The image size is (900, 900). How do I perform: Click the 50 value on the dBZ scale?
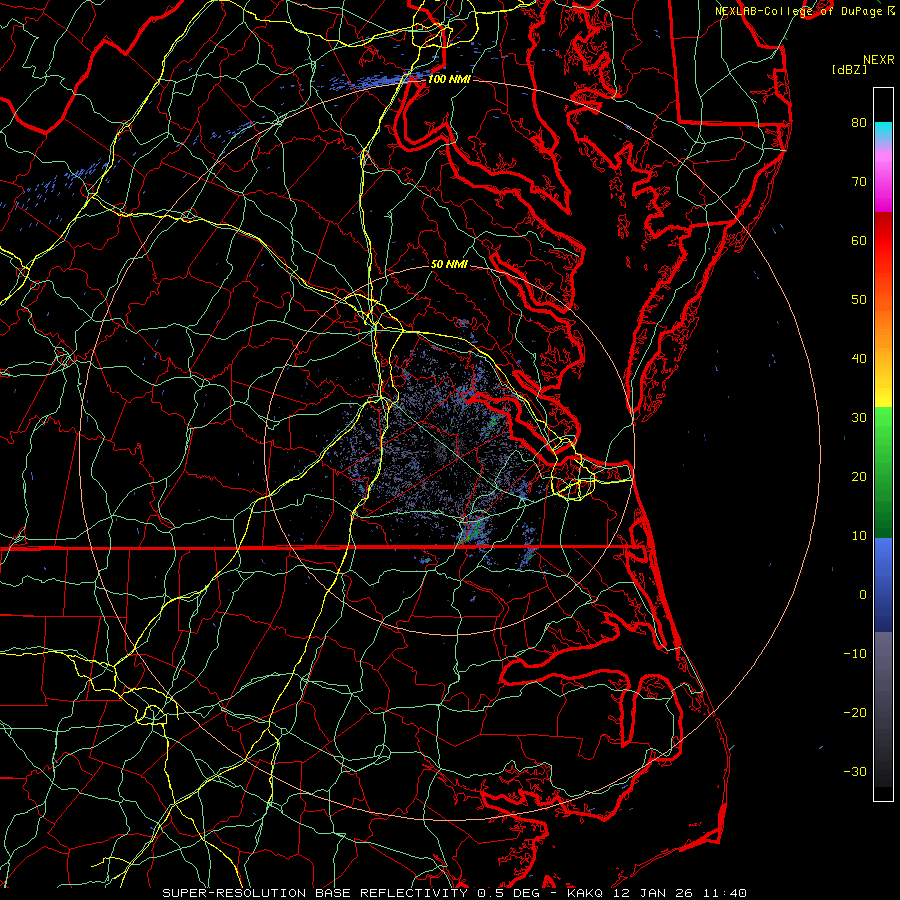(x=859, y=300)
